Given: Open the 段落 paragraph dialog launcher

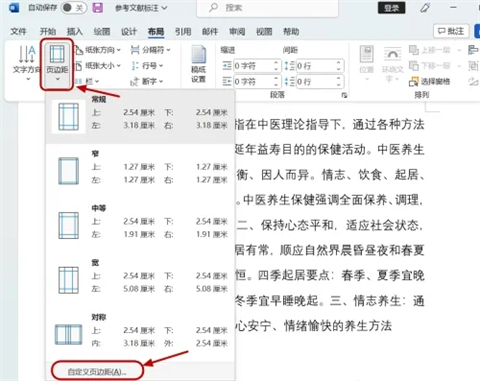Looking at the screenshot, I should click(x=344, y=96).
